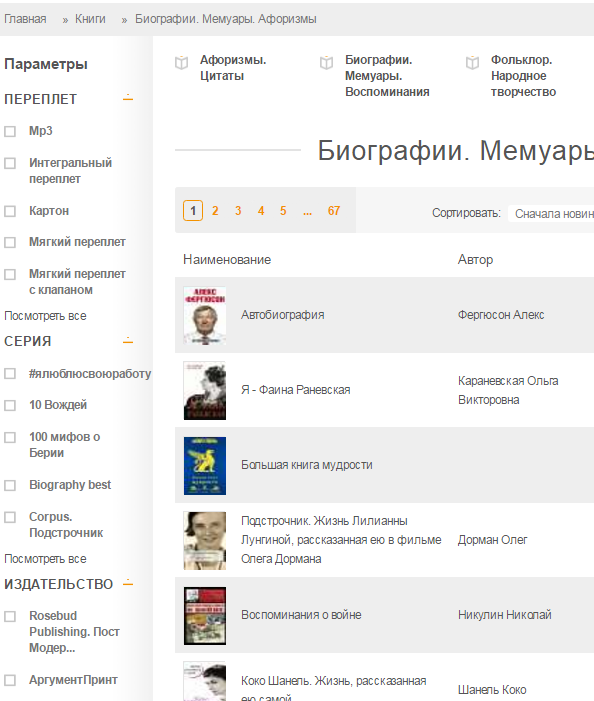Go to page 2 of results

[x=215, y=211]
